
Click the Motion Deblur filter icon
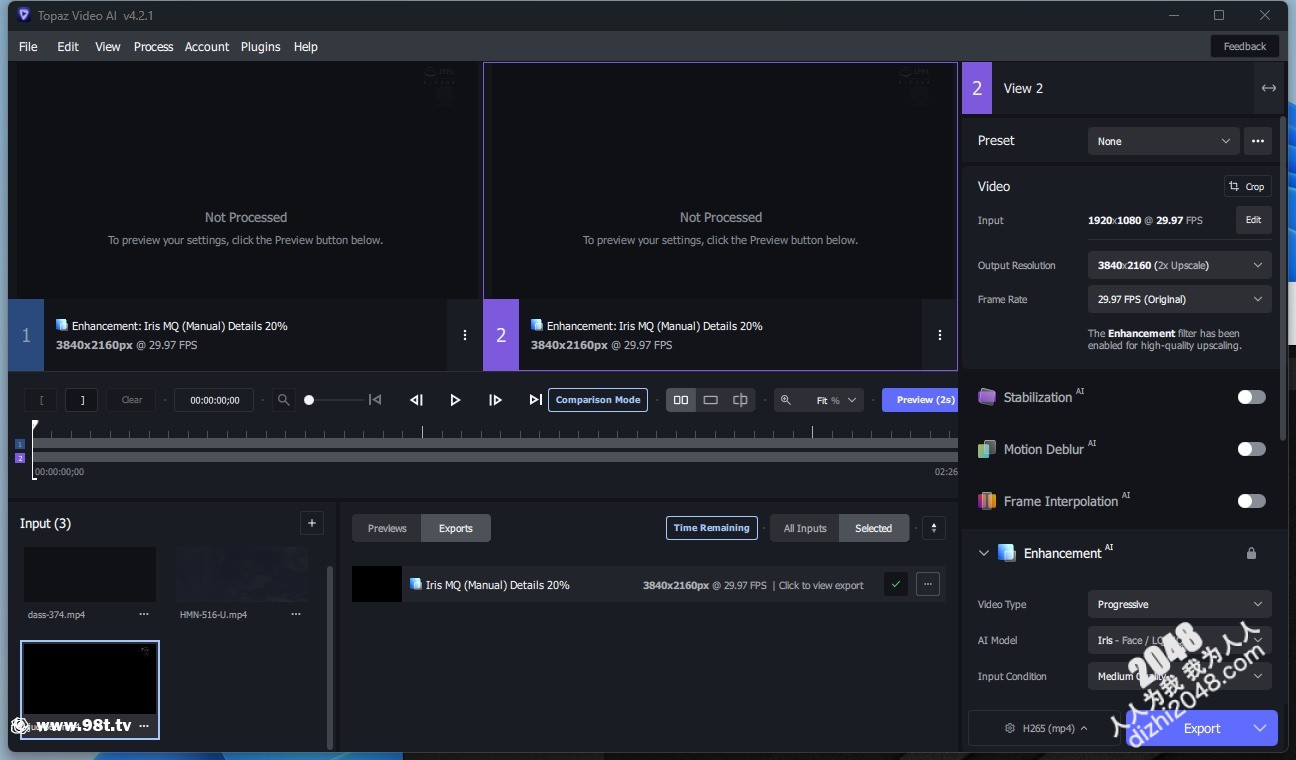[x=987, y=449]
